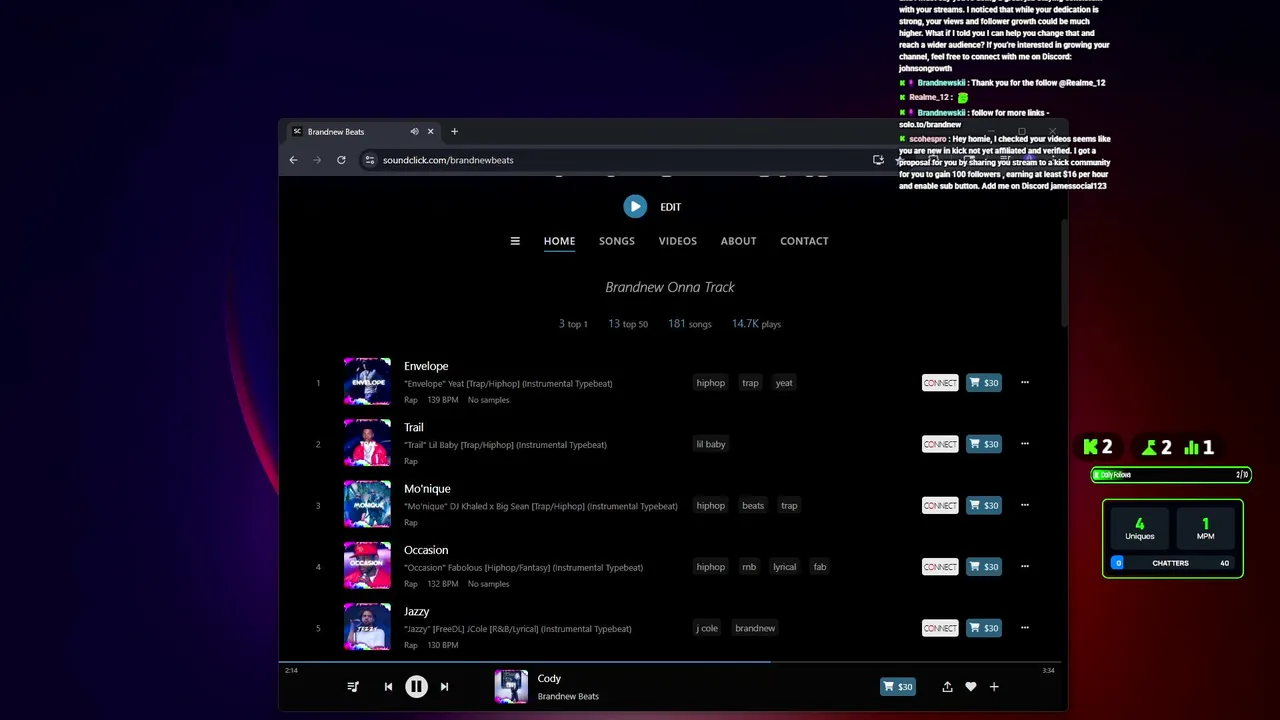
Task: Click the 13 top 50 stat
Action: [628, 324]
